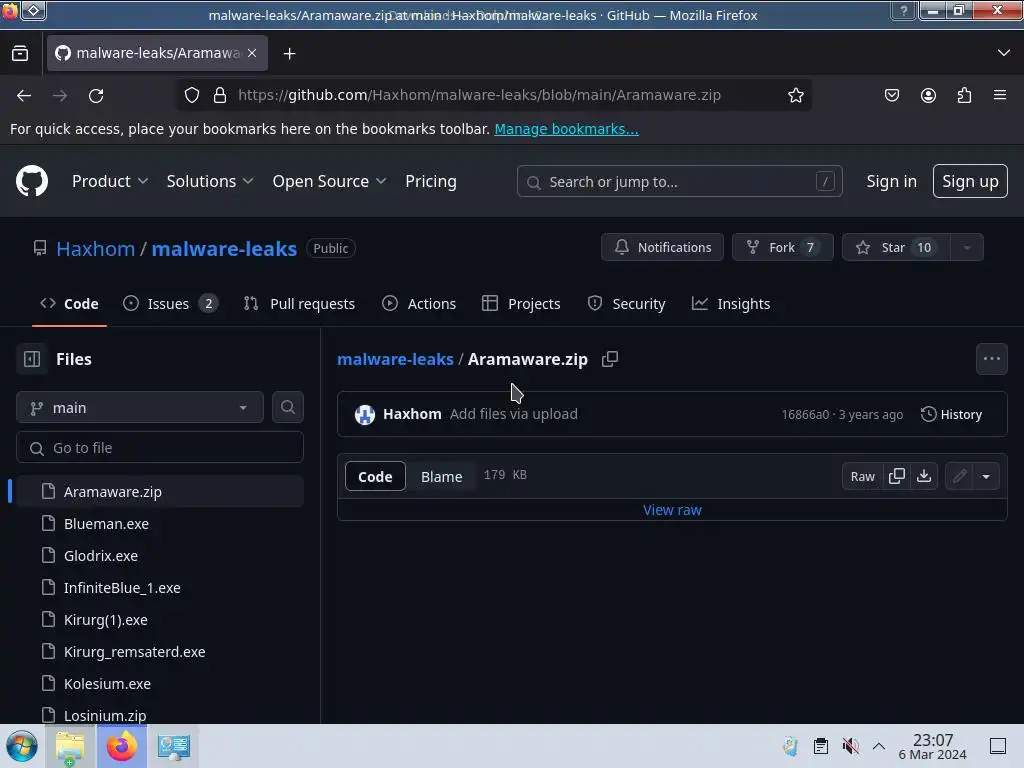
Task: Open the list all tabs chevron
Action: (1004, 53)
